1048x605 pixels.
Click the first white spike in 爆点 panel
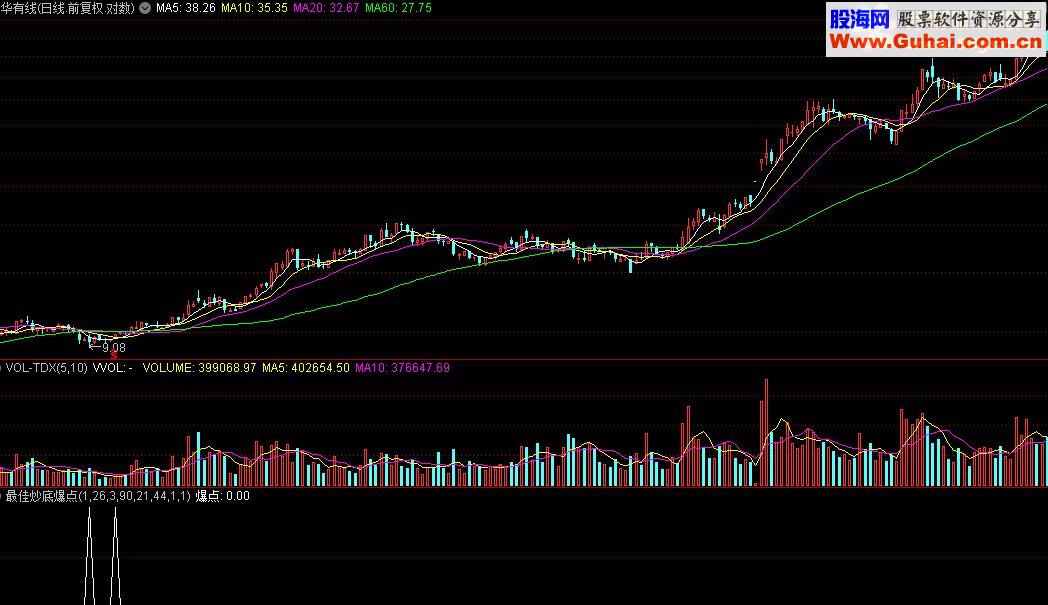click(90, 556)
